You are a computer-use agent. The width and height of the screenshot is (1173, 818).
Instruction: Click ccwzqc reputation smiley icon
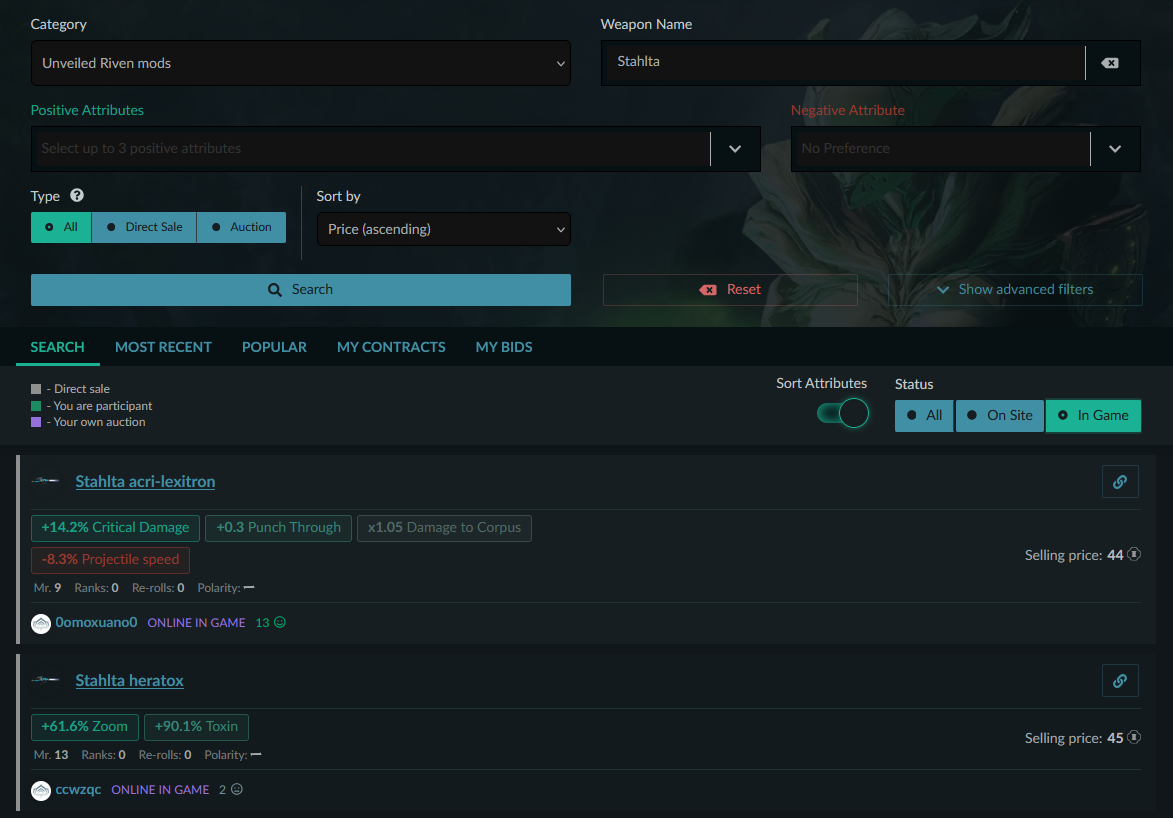[x=237, y=790]
